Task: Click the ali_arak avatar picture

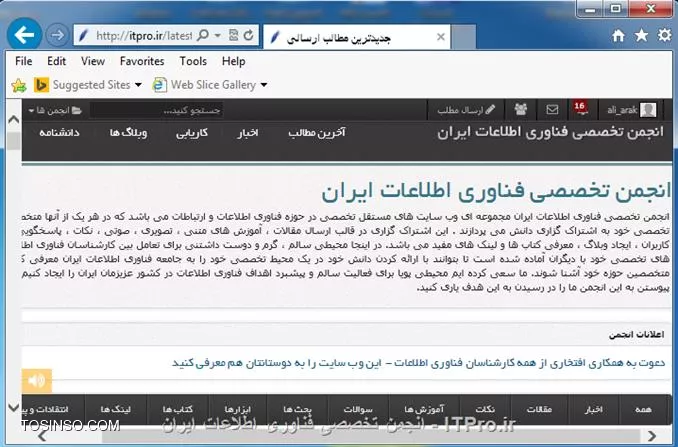Action: tap(648, 110)
